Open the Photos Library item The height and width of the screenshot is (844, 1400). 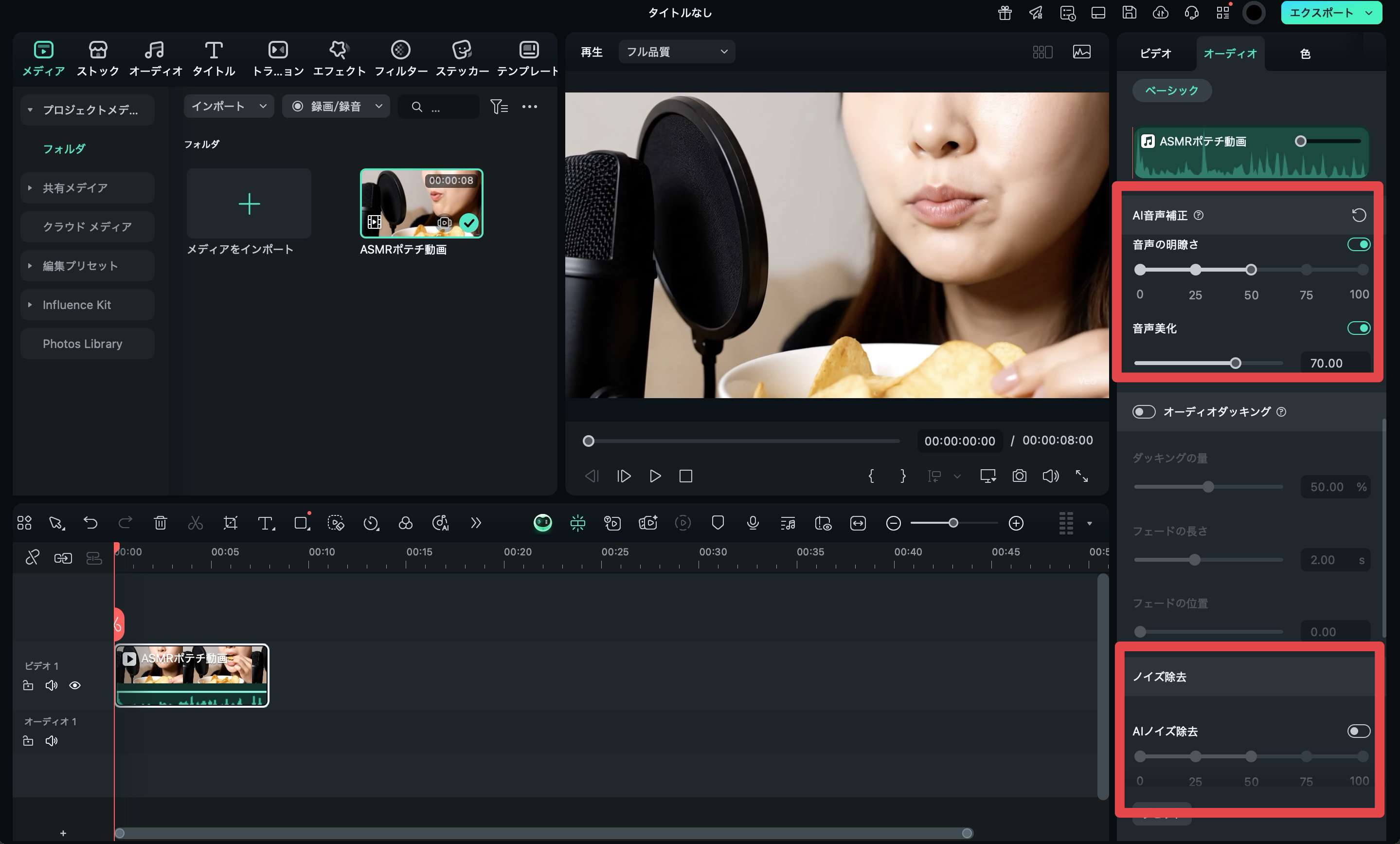(x=87, y=344)
